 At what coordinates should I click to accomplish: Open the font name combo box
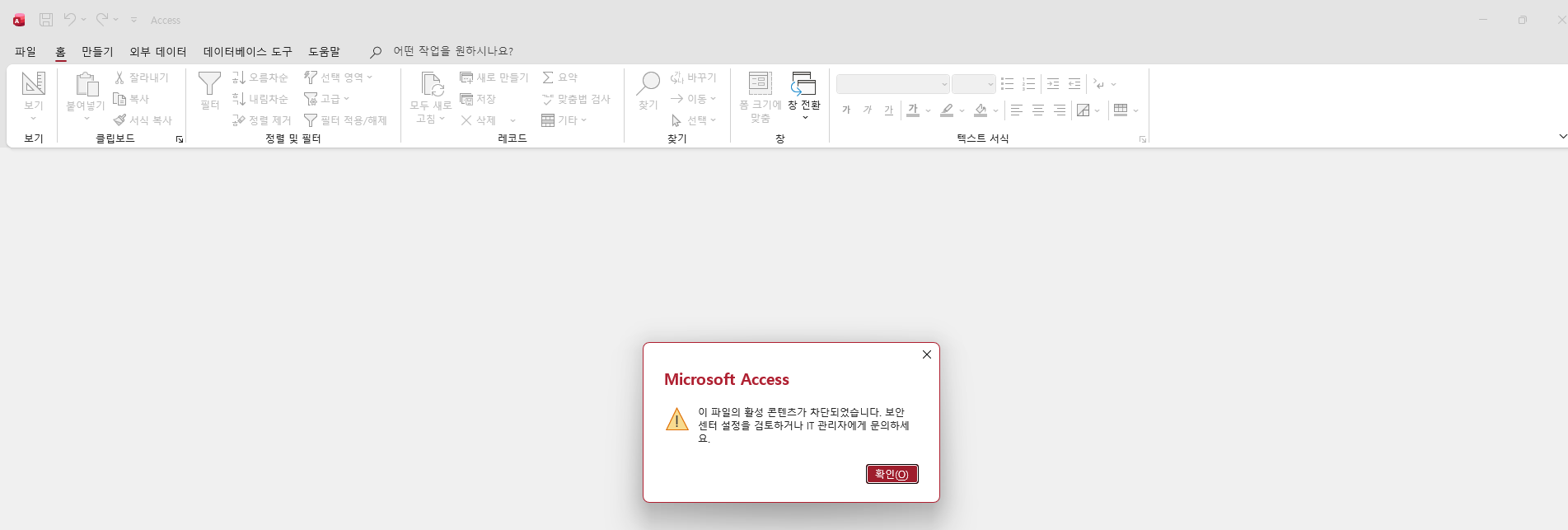click(893, 84)
